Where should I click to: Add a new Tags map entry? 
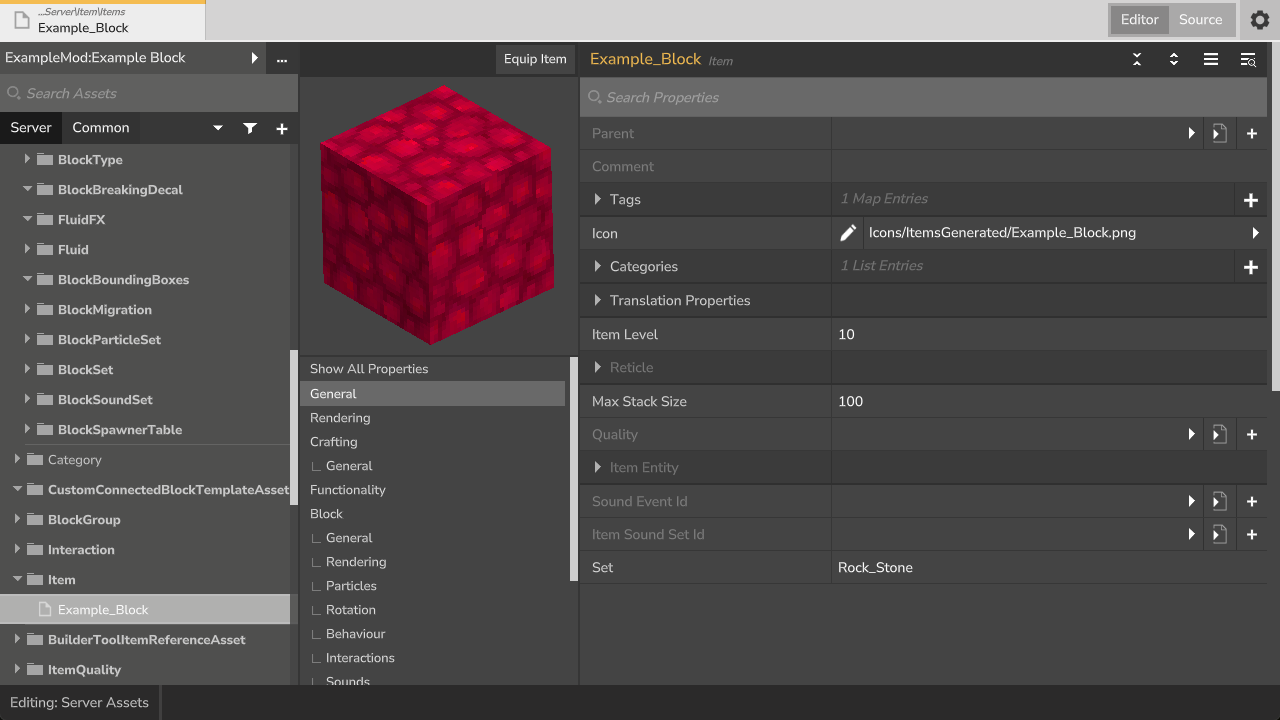[x=1250, y=200]
